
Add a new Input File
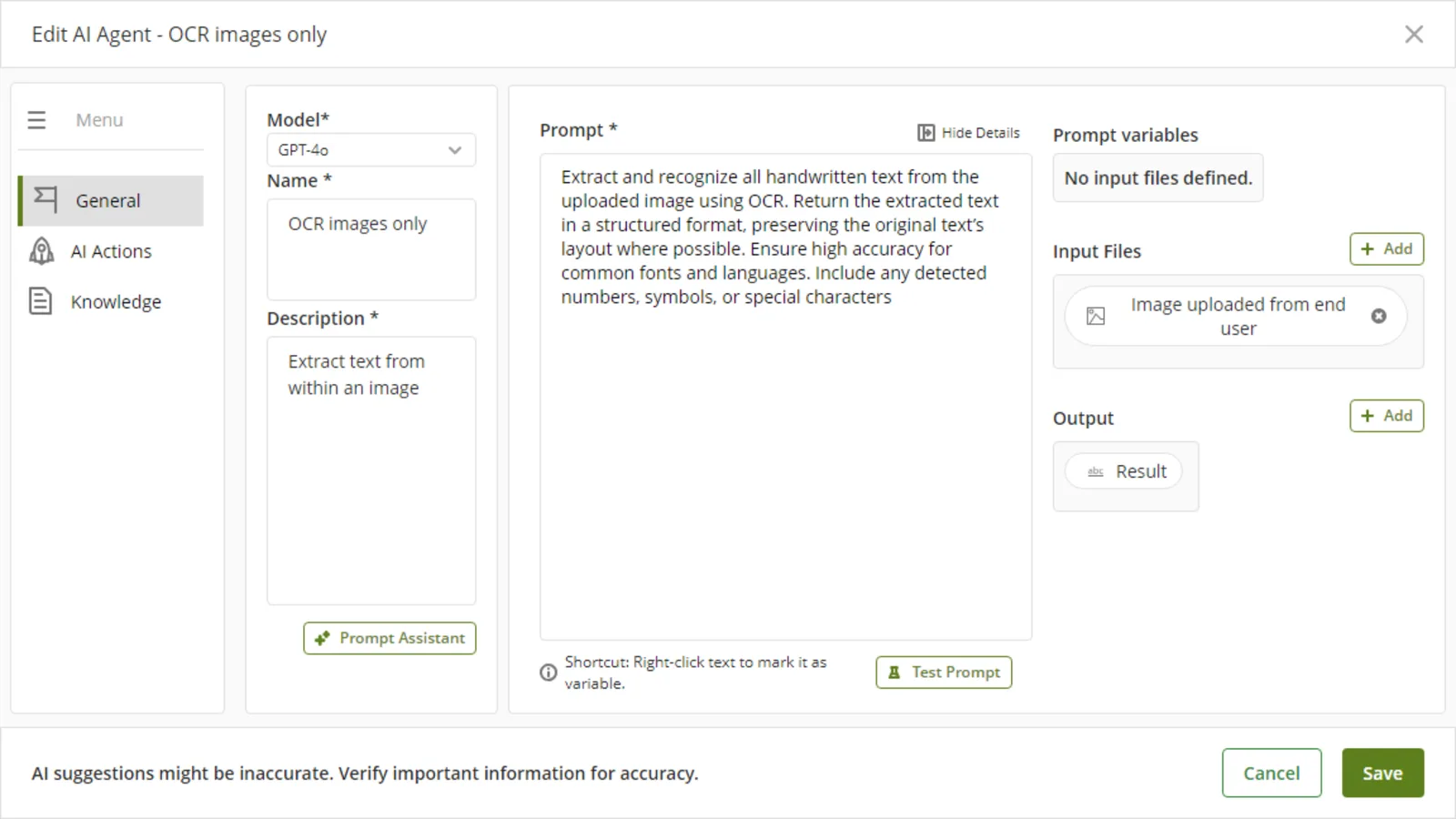[x=1386, y=248]
